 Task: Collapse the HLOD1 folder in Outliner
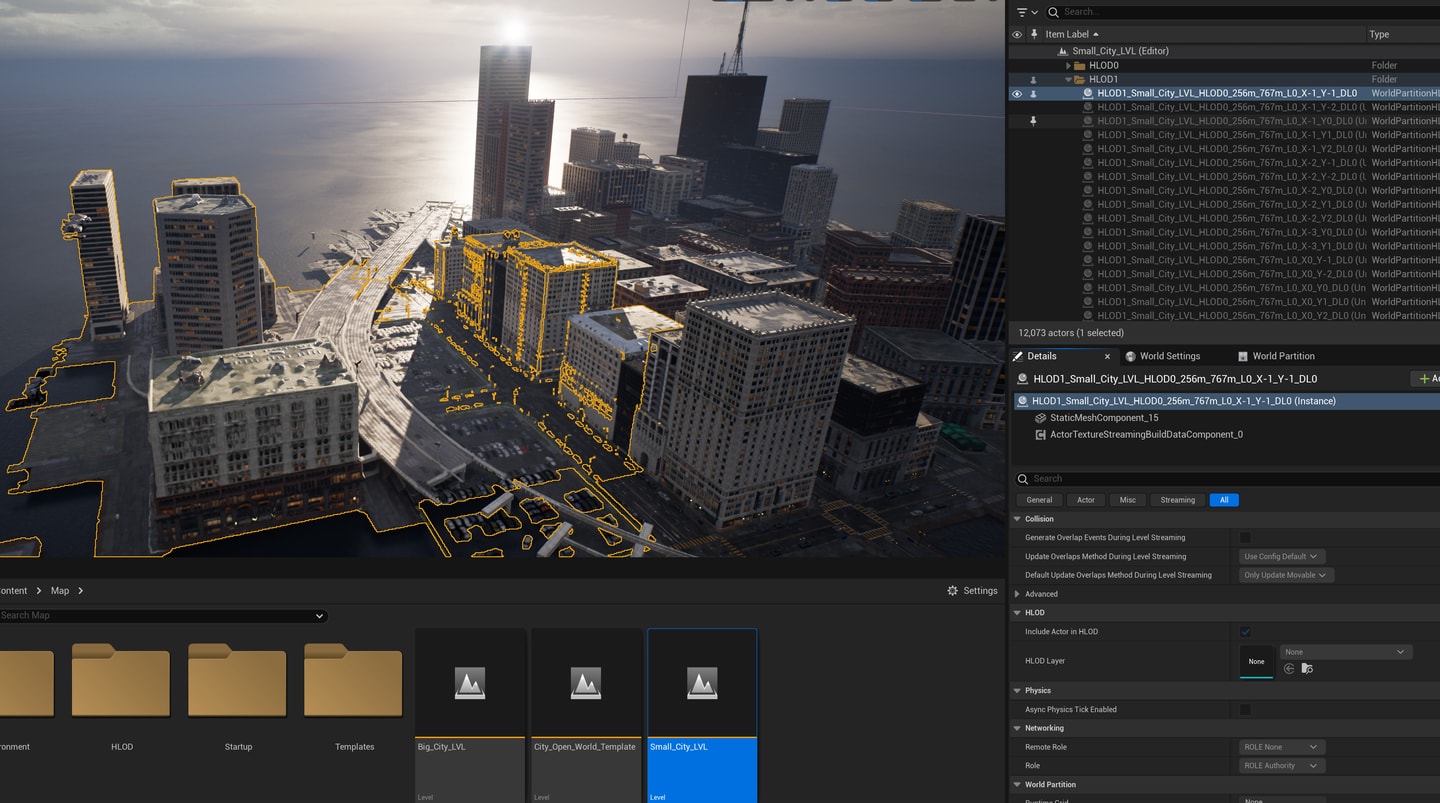tap(1068, 79)
